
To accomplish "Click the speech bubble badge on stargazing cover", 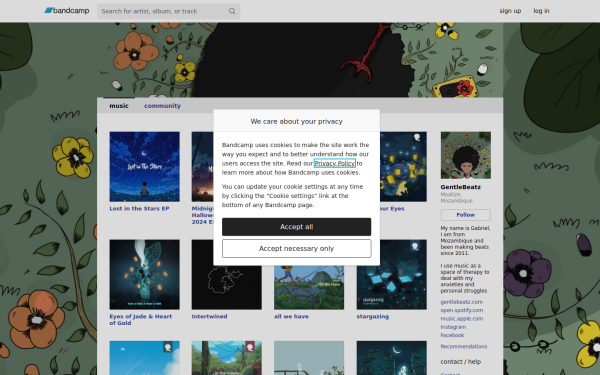I will pyautogui.click(x=415, y=246).
